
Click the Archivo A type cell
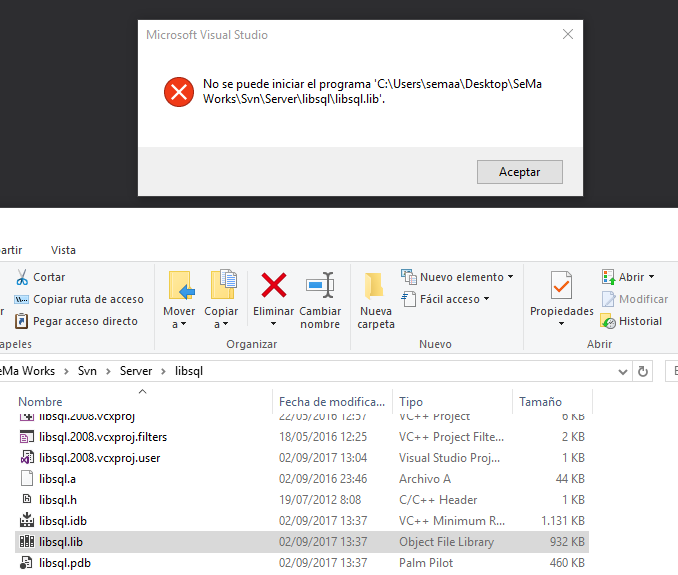pyautogui.click(x=425, y=479)
